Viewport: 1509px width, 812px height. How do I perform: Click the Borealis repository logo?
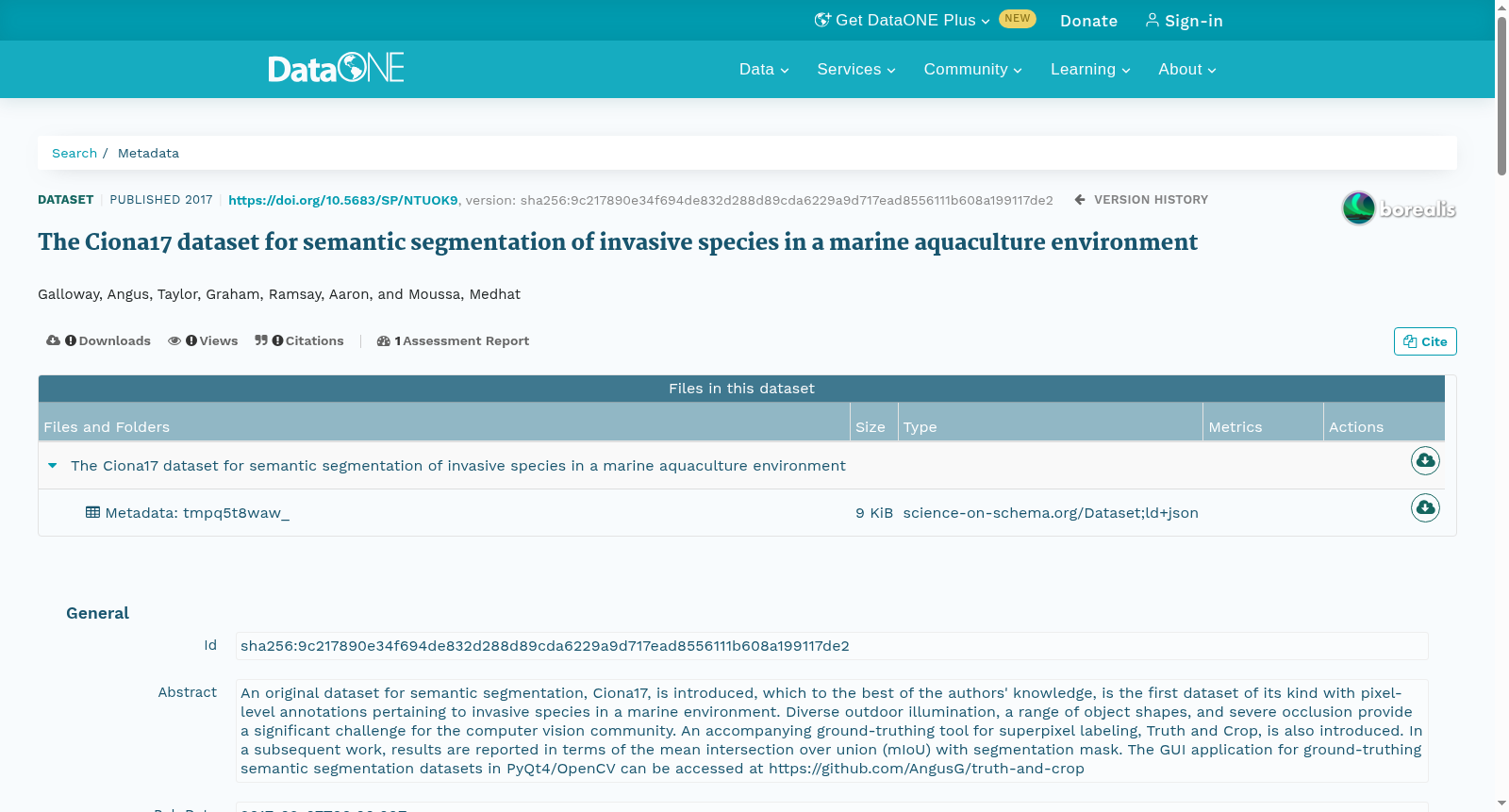[1399, 208]
